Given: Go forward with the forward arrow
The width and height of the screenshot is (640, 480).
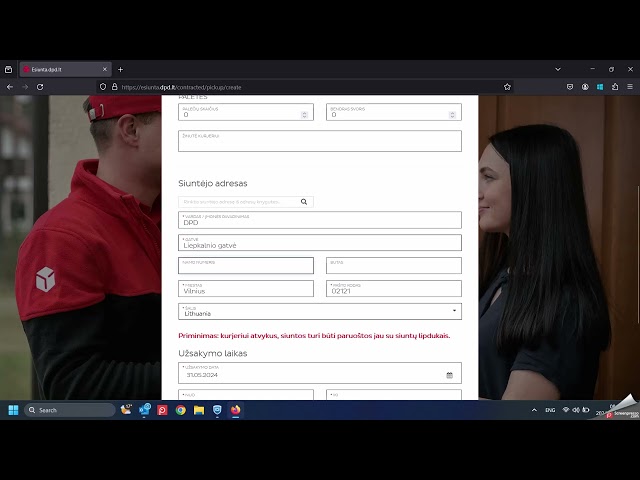Looking at the screenshot, I should point(25,87).
